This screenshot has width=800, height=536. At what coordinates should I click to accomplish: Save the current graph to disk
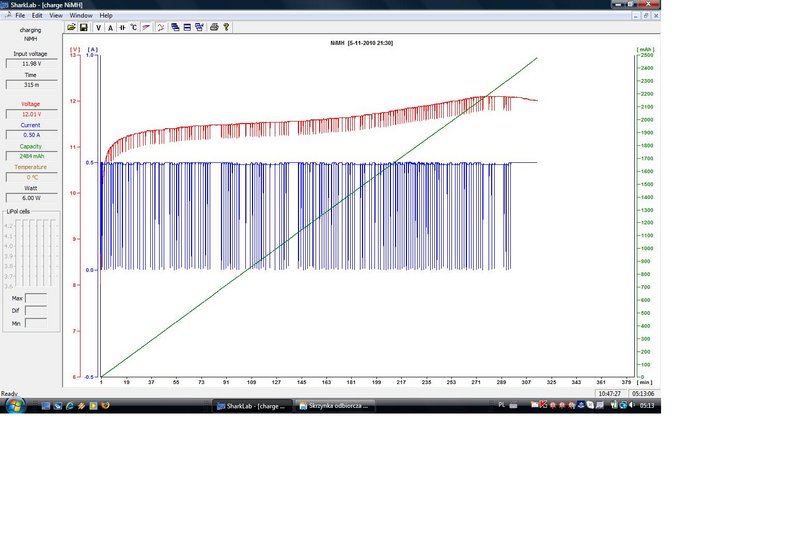pyautogui.click(x=84, y=28)
